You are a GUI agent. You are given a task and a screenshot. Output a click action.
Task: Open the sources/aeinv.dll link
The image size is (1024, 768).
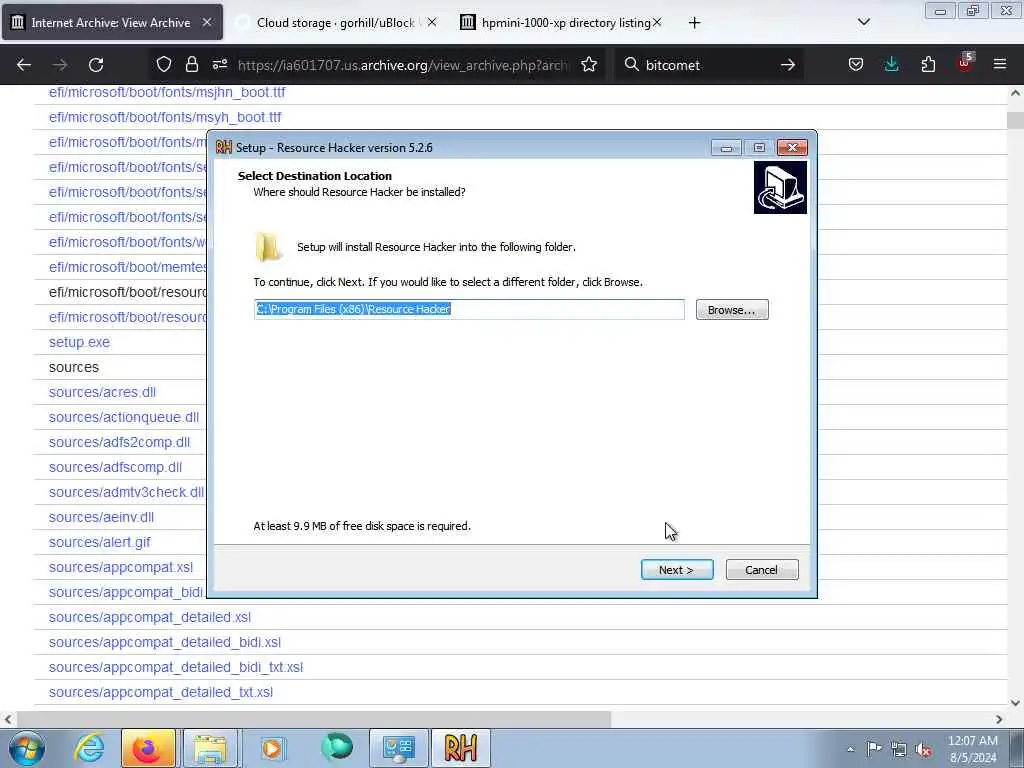(101, 517)
